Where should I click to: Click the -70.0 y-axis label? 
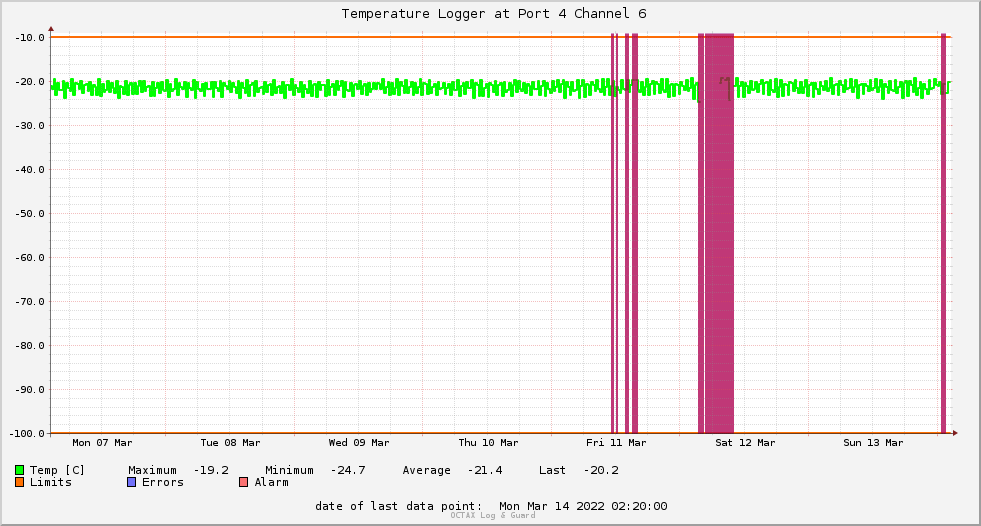[29, 301]
